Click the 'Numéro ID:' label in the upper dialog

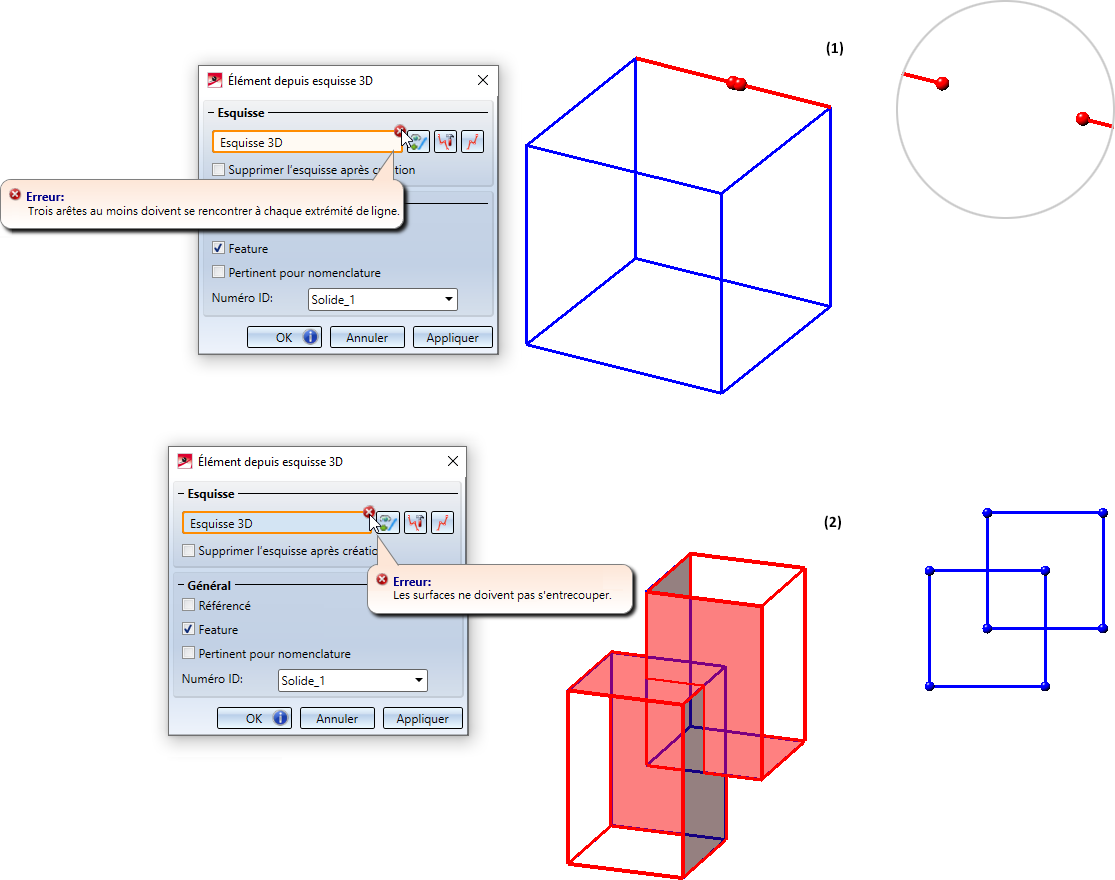[x=242, y=298]
